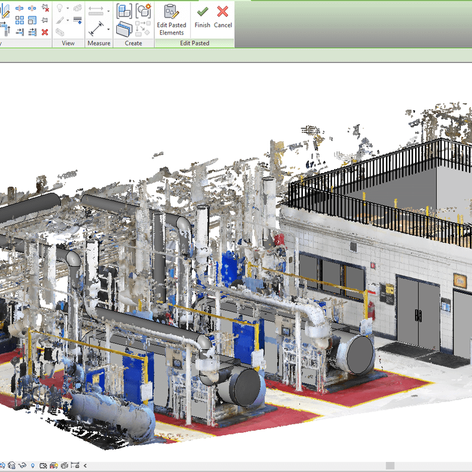Viewport: 472px width, 472px height.
Task: Click the Create Assembly icon
Action: click(124, 11)
